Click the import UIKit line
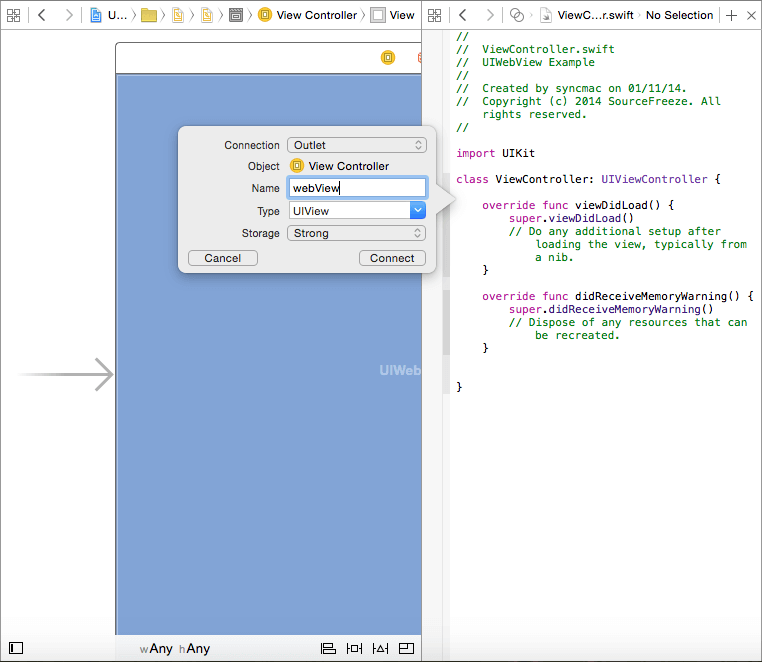The height and width of the screenshot is (662, 762). [x=495, y=153]
